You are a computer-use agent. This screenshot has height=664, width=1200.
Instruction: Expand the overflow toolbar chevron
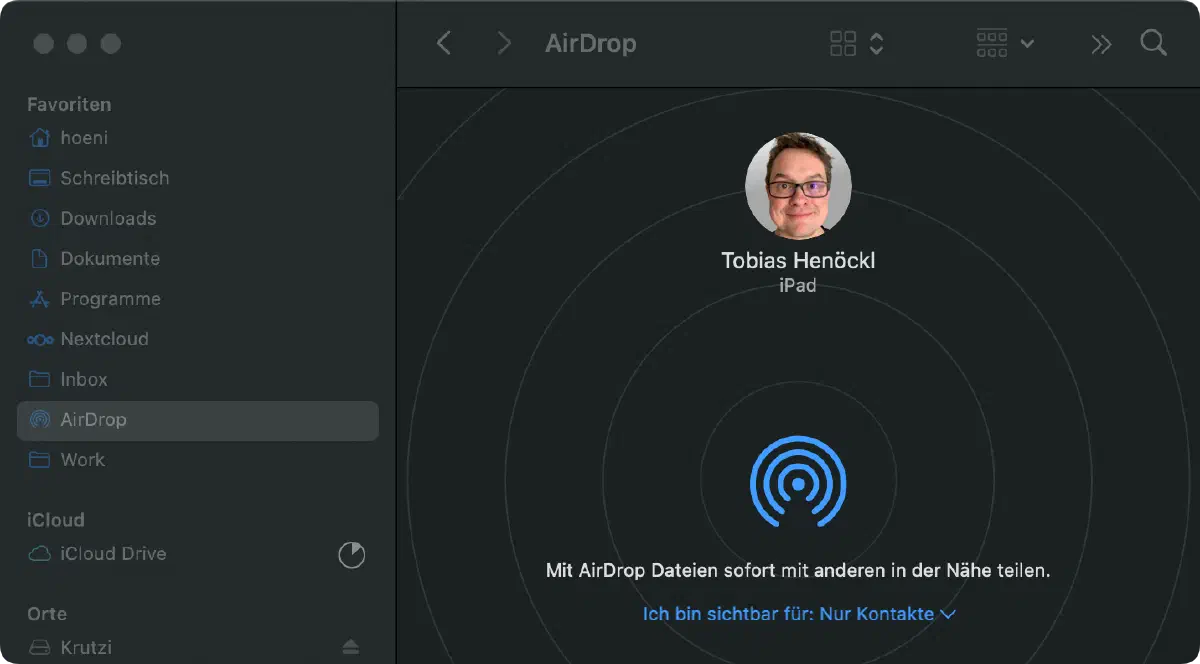click(x=1101, y=43)
